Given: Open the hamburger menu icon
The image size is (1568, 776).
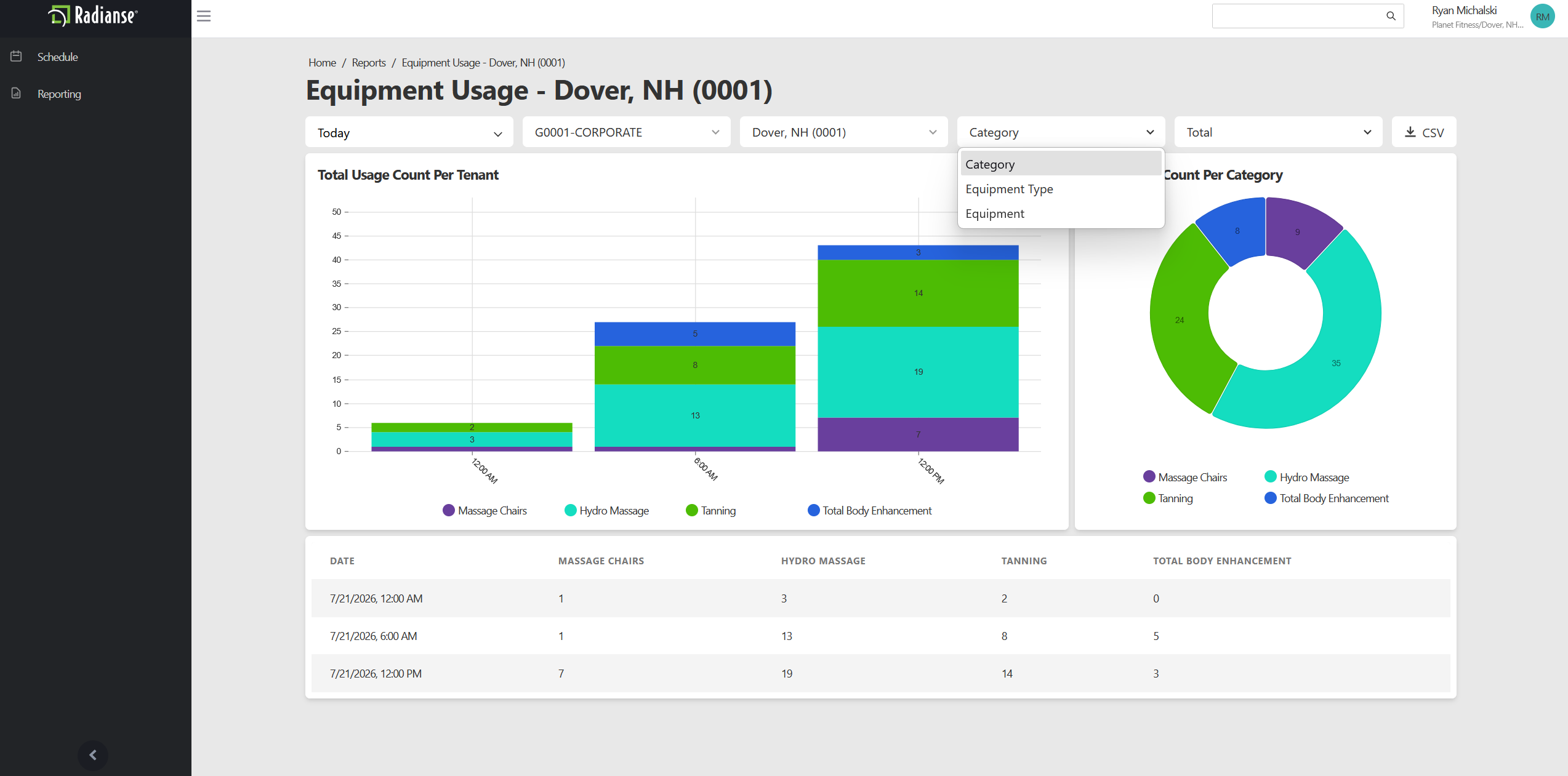Looking at the screenshot, I should (x=204, y=16).
